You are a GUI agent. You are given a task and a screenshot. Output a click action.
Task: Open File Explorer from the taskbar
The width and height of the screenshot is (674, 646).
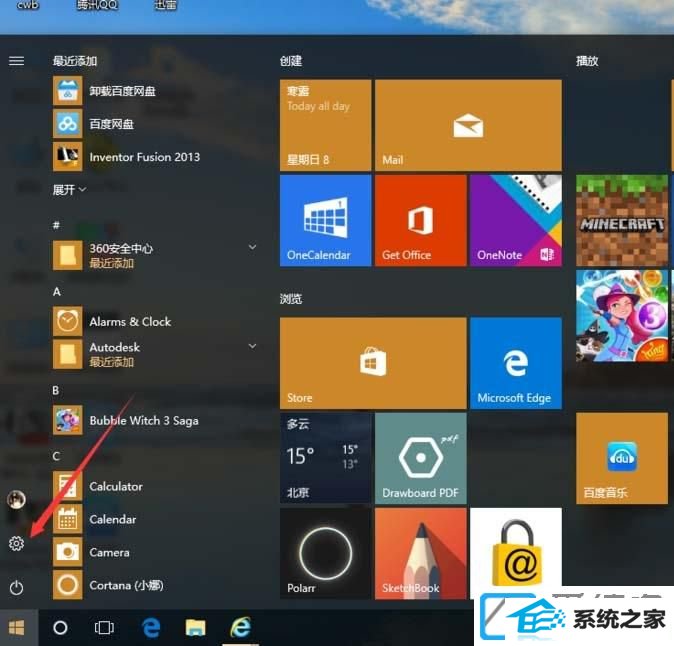click(x=196, y=628)
